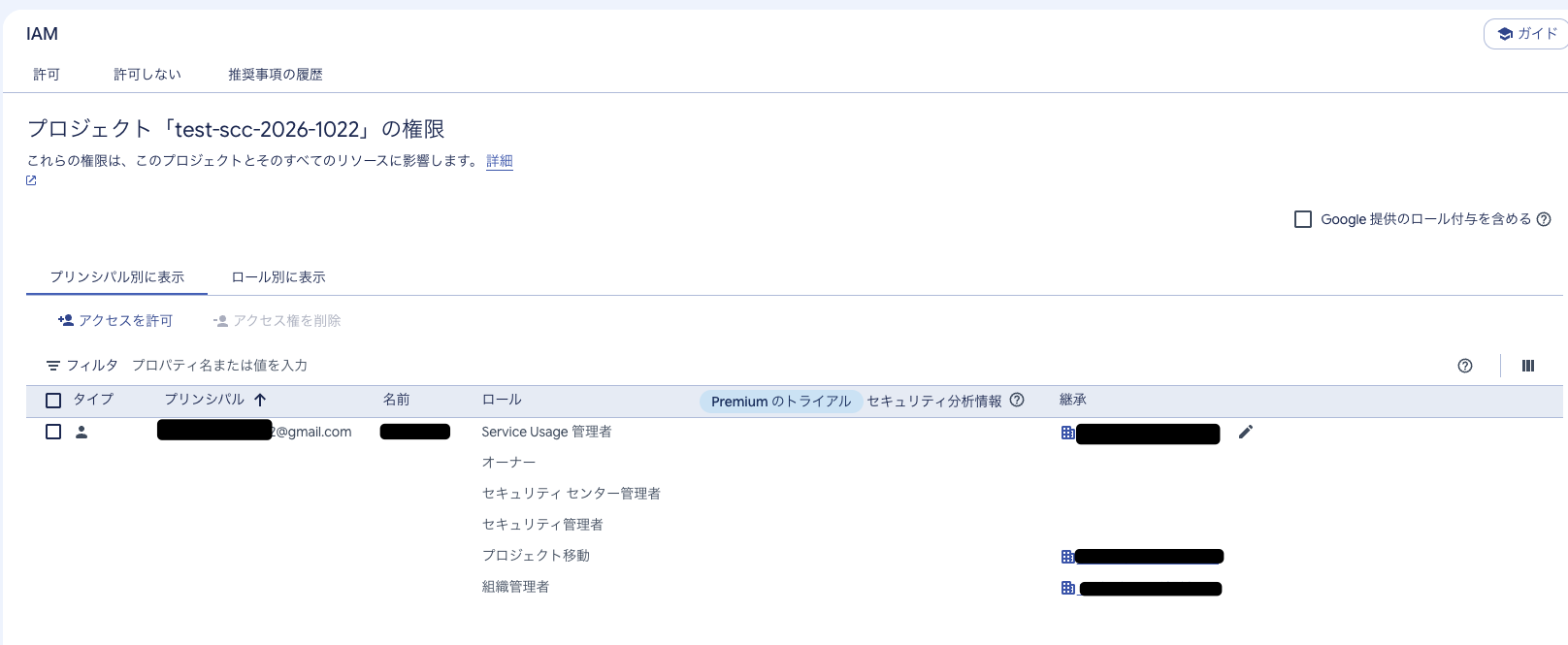Click the external link icon below description
The width and height of the screenshot is (1568, 645).
(x=31, y=180)
